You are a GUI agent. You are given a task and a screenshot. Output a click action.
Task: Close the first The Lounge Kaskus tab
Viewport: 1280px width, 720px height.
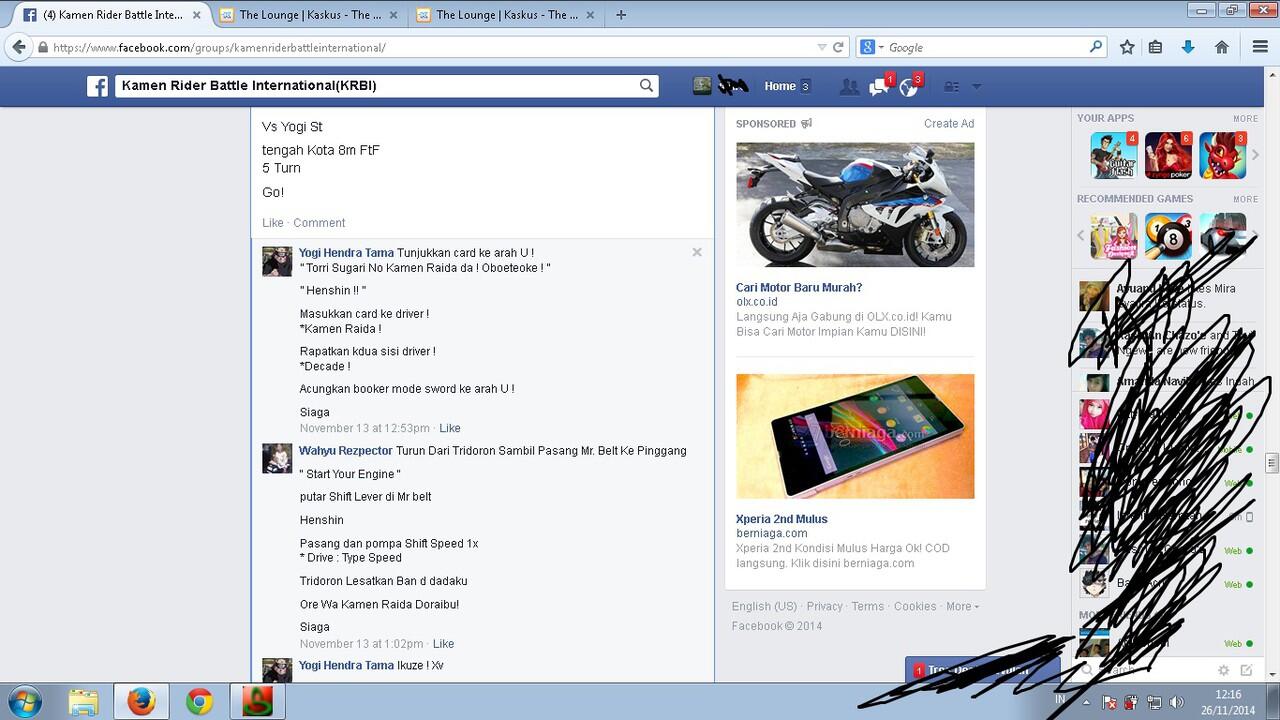coord(393,15)
